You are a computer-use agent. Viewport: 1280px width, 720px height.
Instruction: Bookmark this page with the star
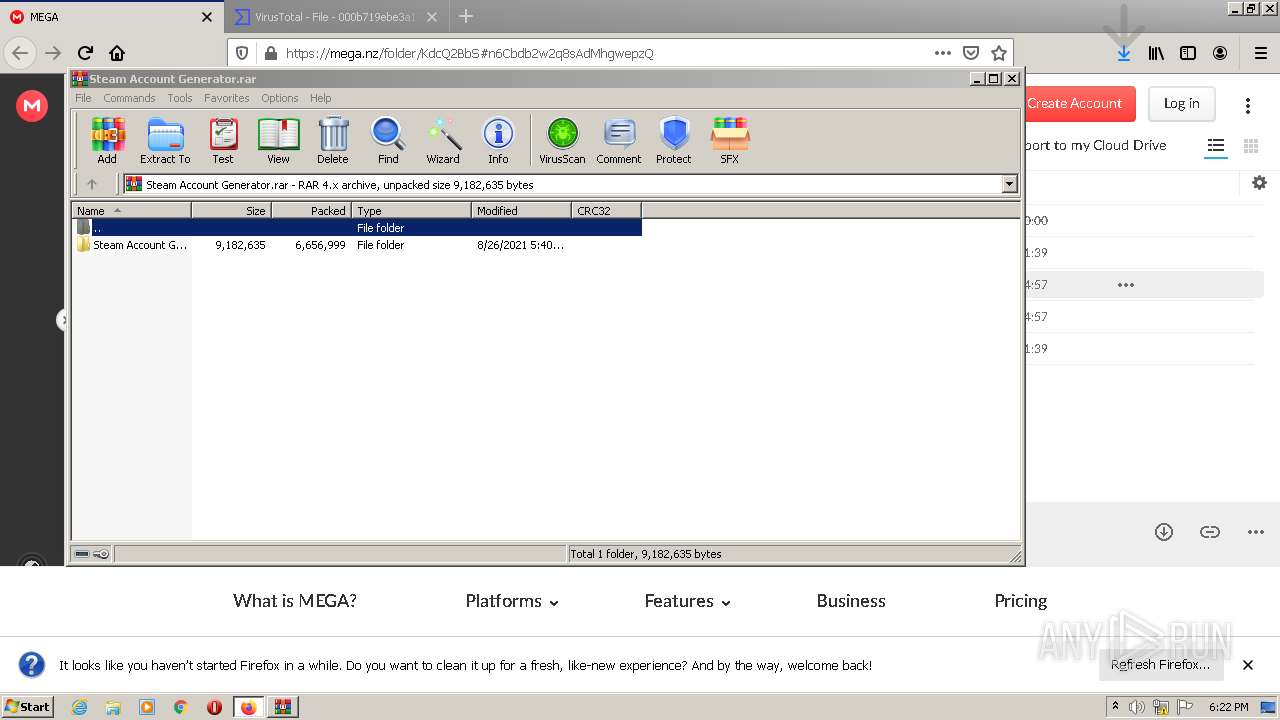pos(998,53)
